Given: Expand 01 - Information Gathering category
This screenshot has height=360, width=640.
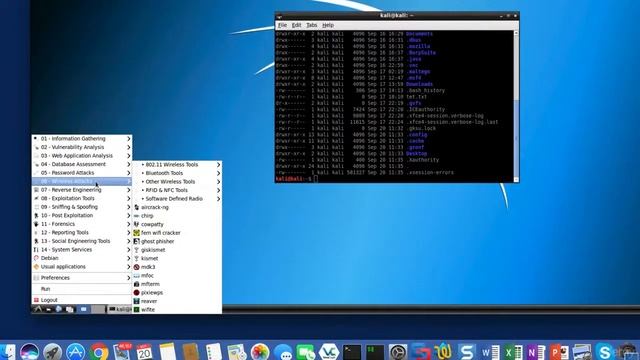Looking at the screenshot, I should 82,139.
